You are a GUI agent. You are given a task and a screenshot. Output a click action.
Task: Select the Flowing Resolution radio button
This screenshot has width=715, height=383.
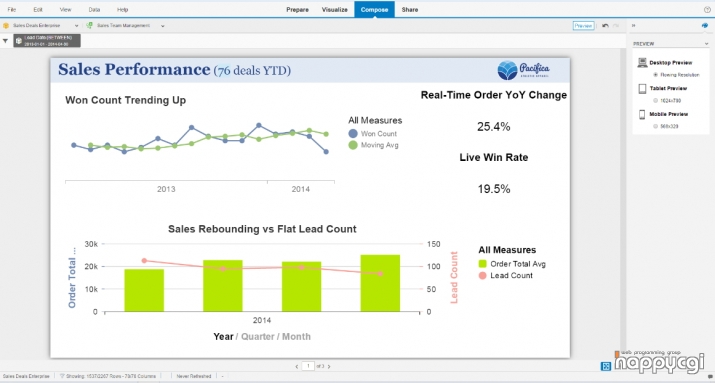coord(656,75)
